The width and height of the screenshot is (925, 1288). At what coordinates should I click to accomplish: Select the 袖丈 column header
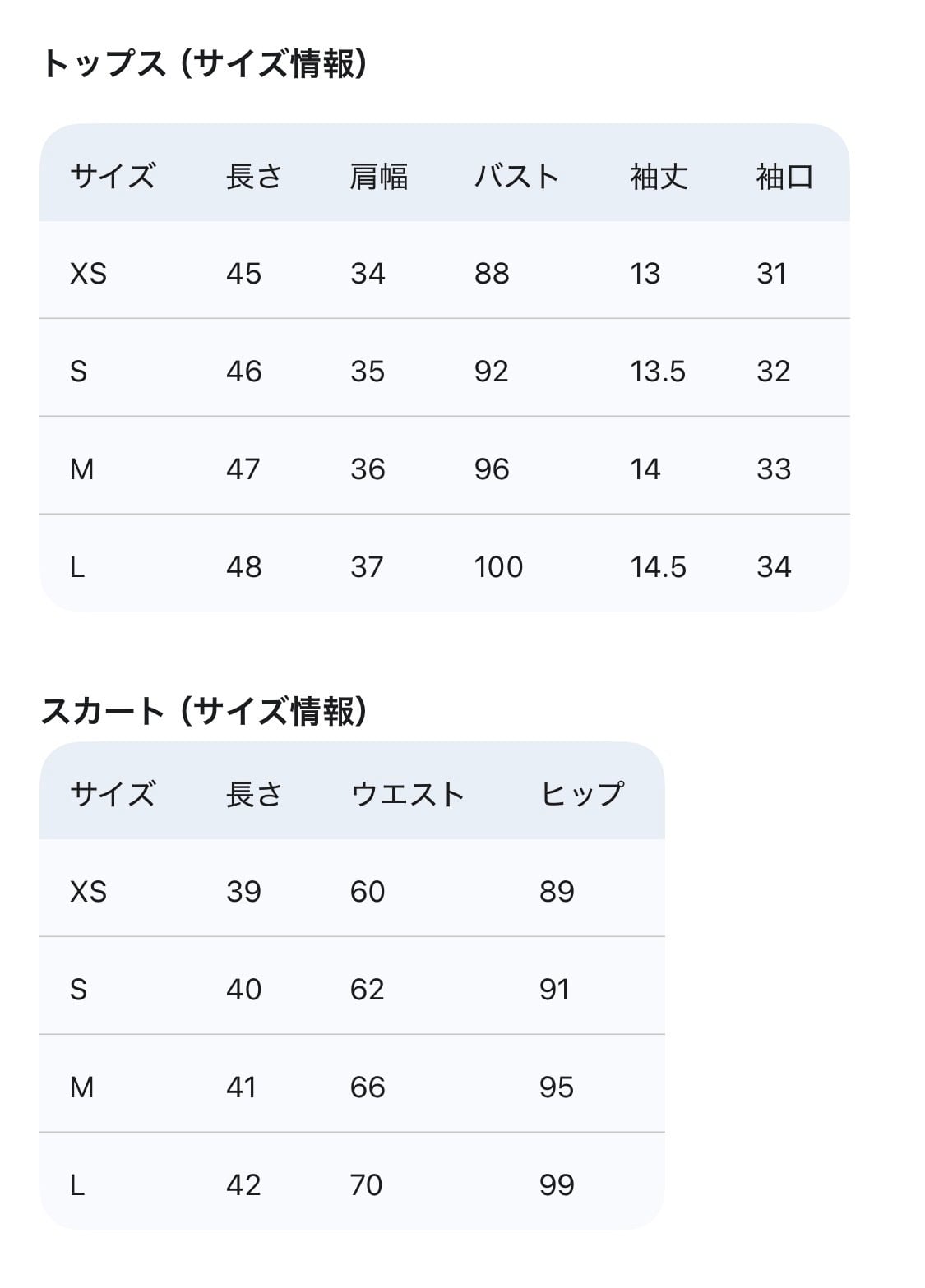tap(659, 177)
